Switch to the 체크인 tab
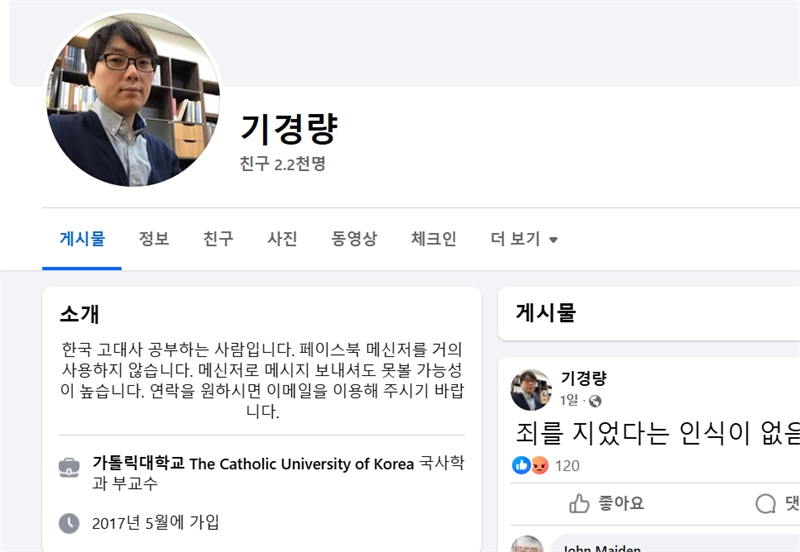 pyautogui.click(x=434, y=239)
